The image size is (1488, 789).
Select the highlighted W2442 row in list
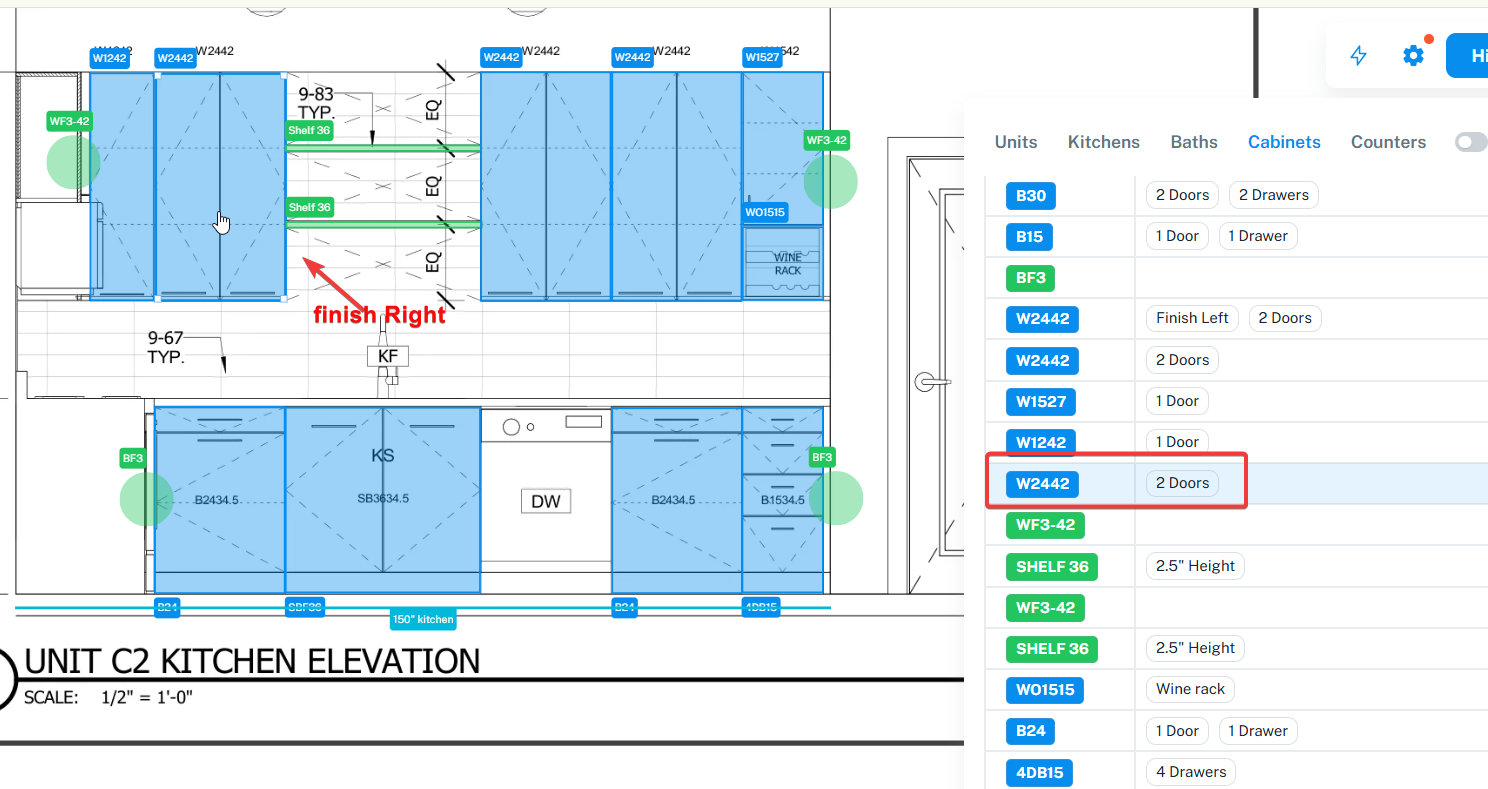(1237, 483)
